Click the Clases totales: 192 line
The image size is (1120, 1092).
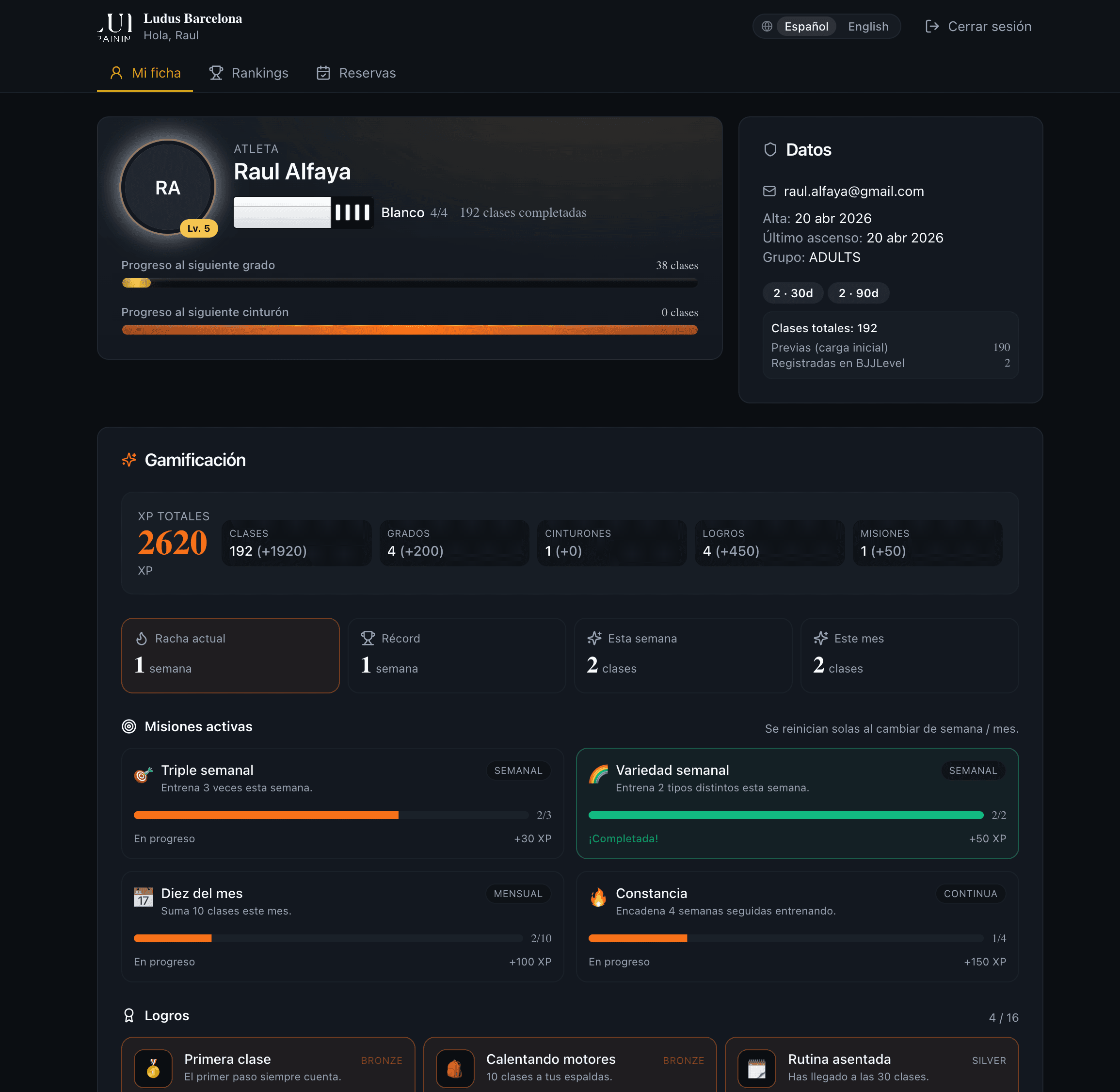click(823, 328)
